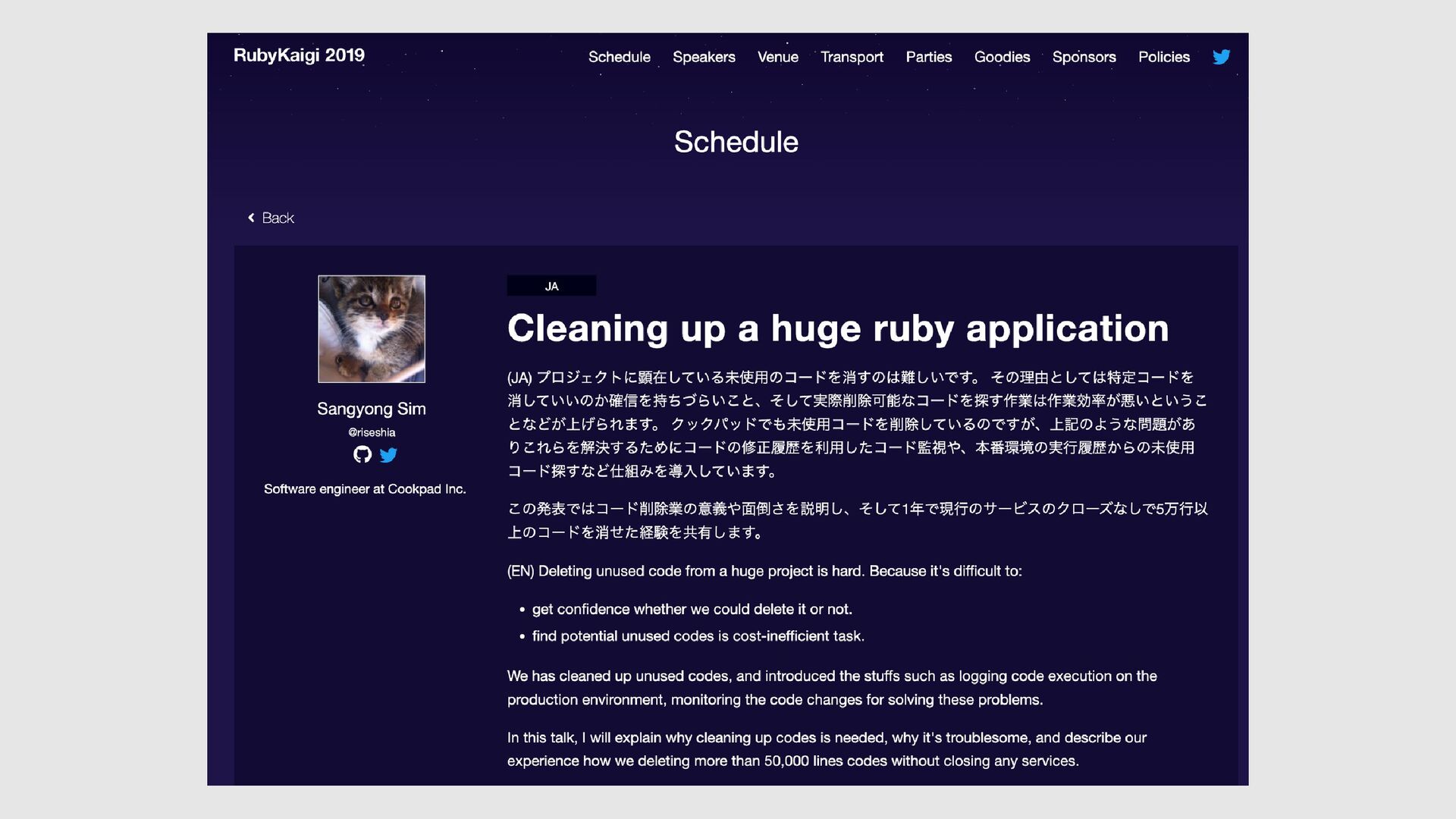
Task: Visit the Sponsors page
Action: pos(1084,57)
